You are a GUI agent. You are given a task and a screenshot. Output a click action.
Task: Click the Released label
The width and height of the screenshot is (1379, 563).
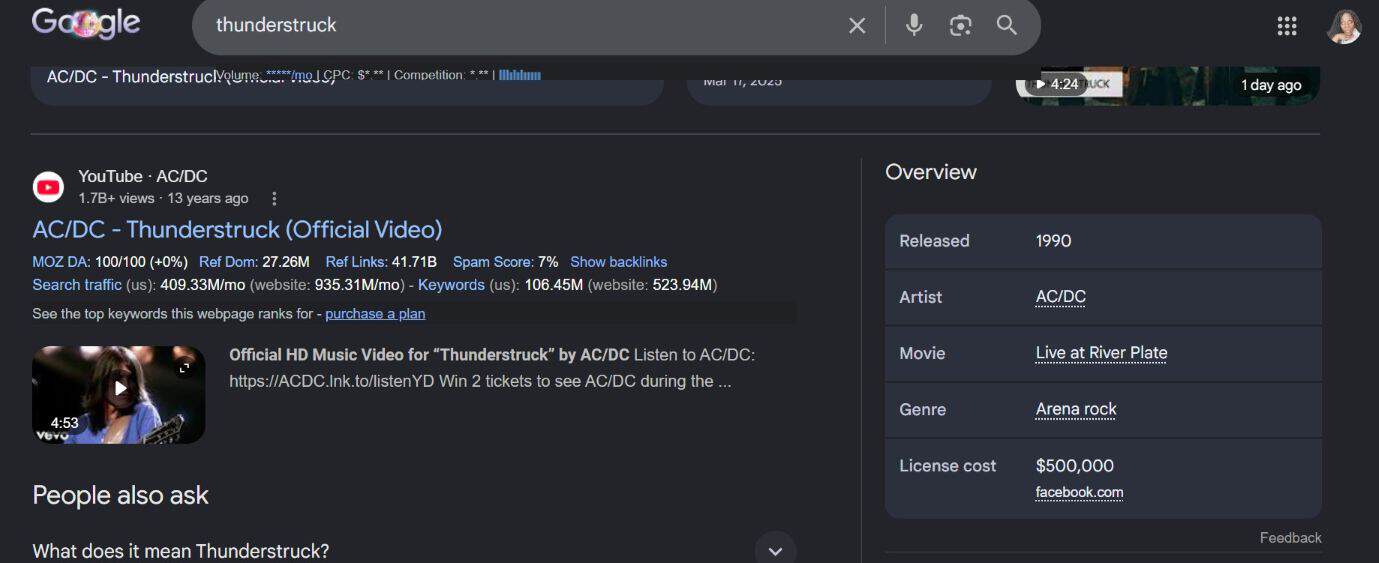[x=934, y=241]
